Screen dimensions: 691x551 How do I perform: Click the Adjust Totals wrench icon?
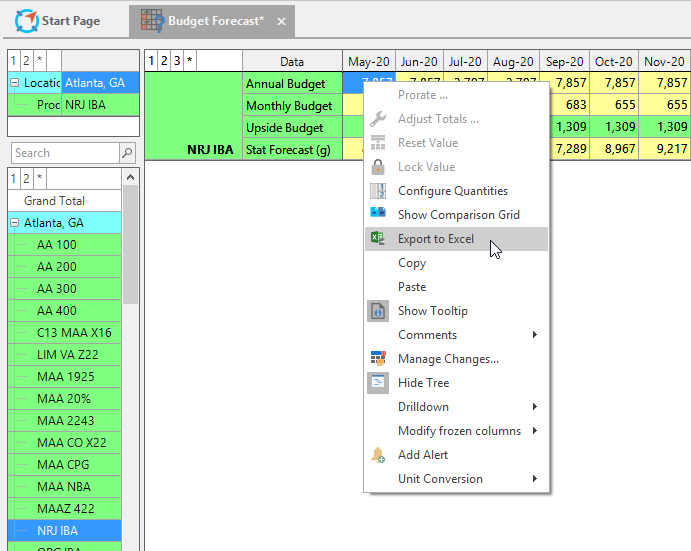[378, 119]
